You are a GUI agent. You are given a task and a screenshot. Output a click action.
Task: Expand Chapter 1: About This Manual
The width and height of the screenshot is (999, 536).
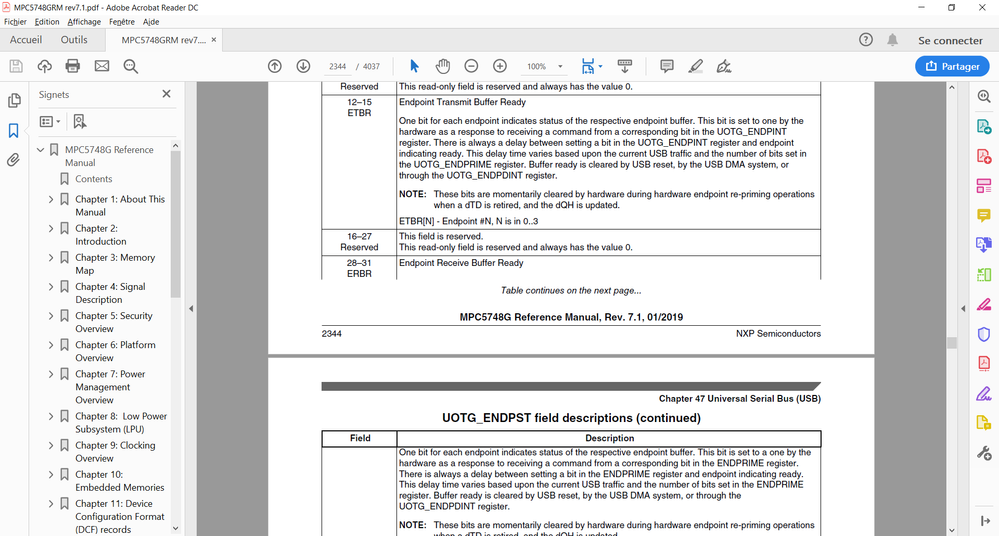[51, 199]
